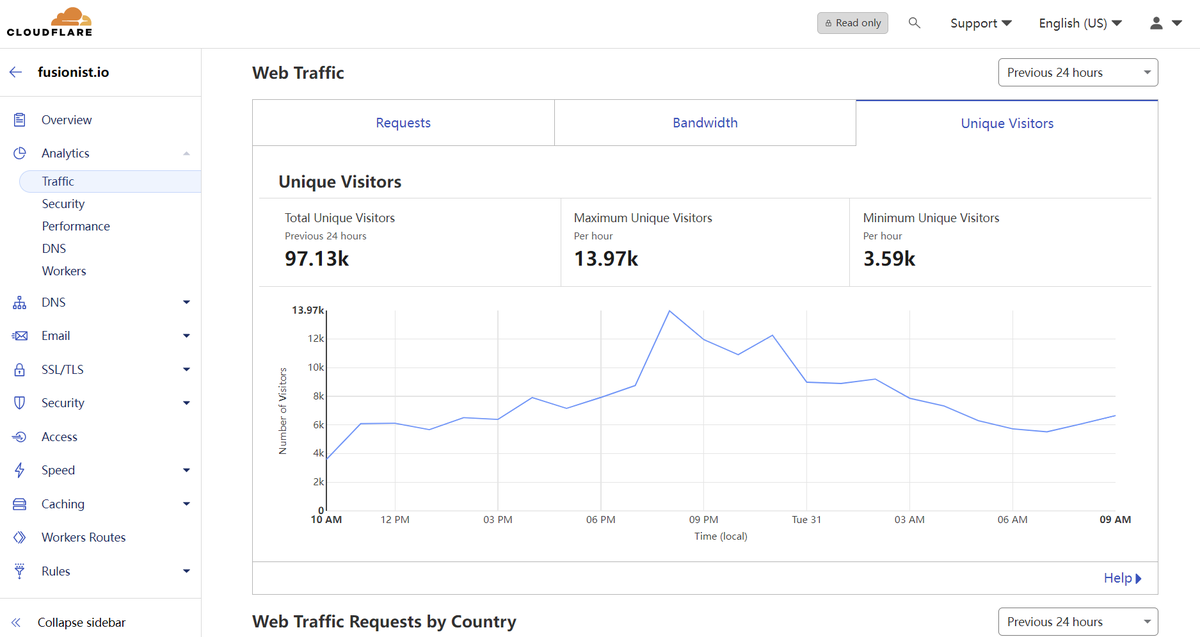Expand the Caching section arrow
This screenshot has height=637, width=1200.
[186, 504]
